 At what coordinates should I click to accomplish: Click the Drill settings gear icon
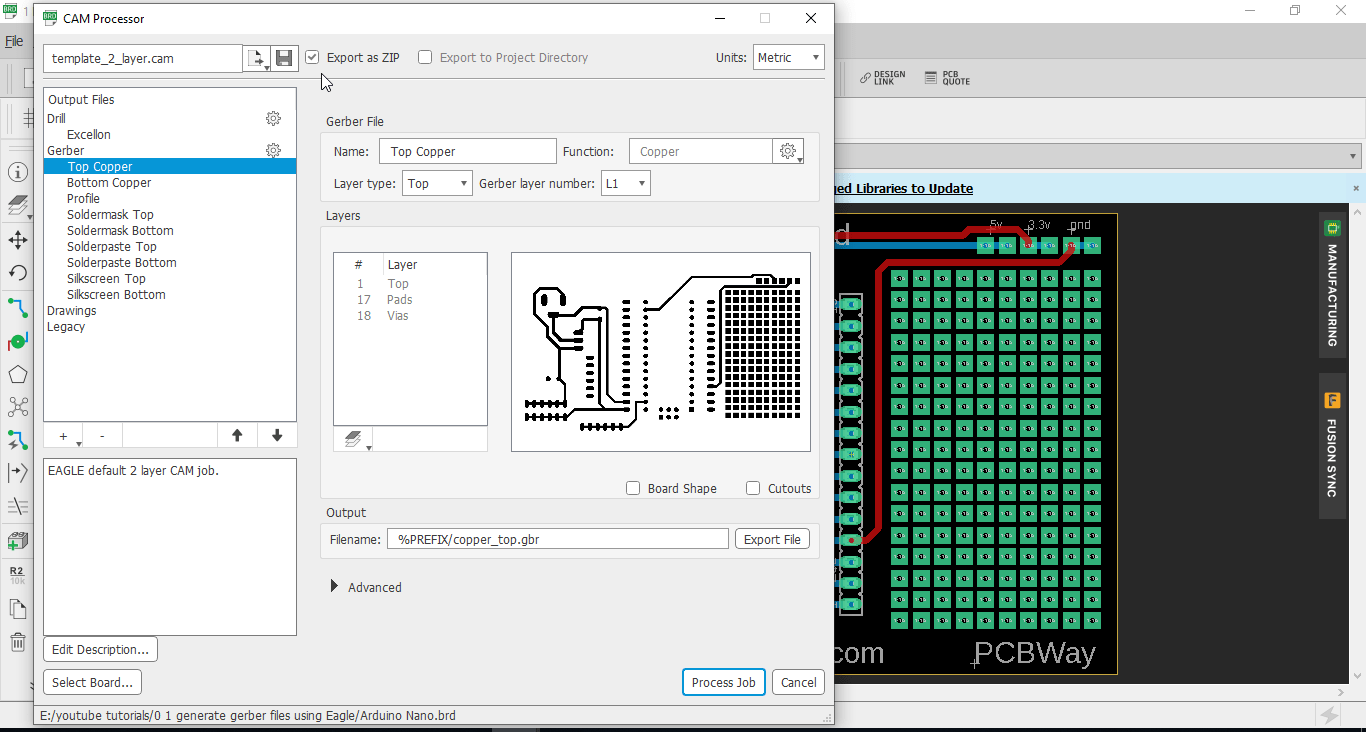click(273, 119)
